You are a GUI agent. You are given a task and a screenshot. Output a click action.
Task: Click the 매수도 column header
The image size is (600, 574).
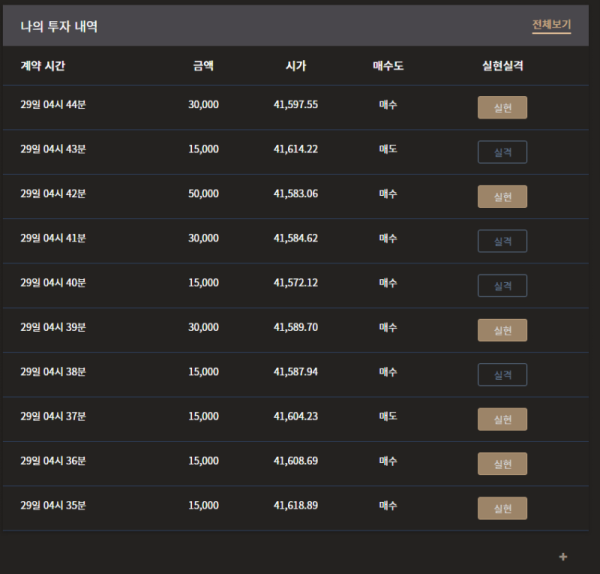[388, 66]
